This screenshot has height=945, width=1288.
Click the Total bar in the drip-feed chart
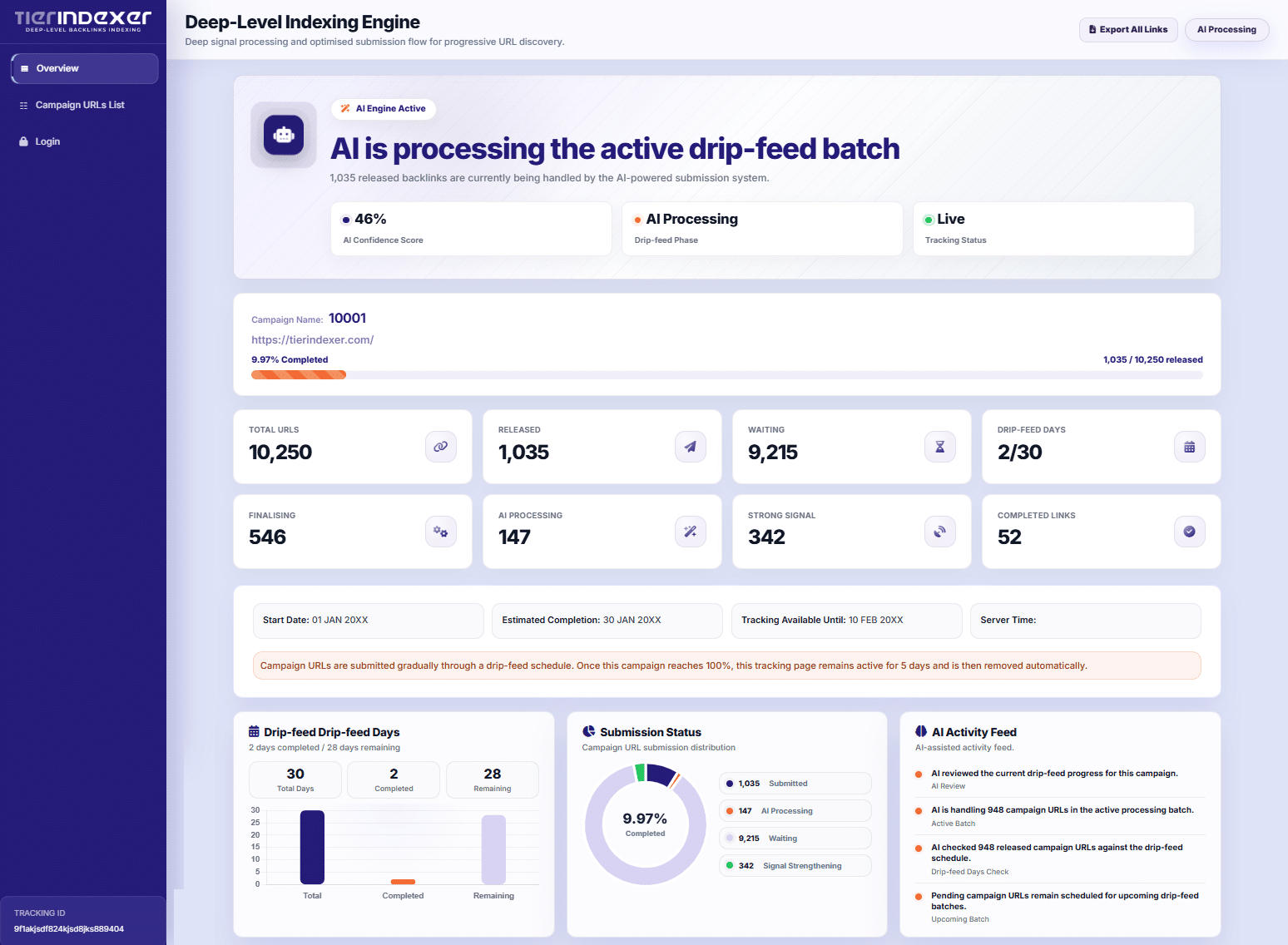tap(312, 848)
